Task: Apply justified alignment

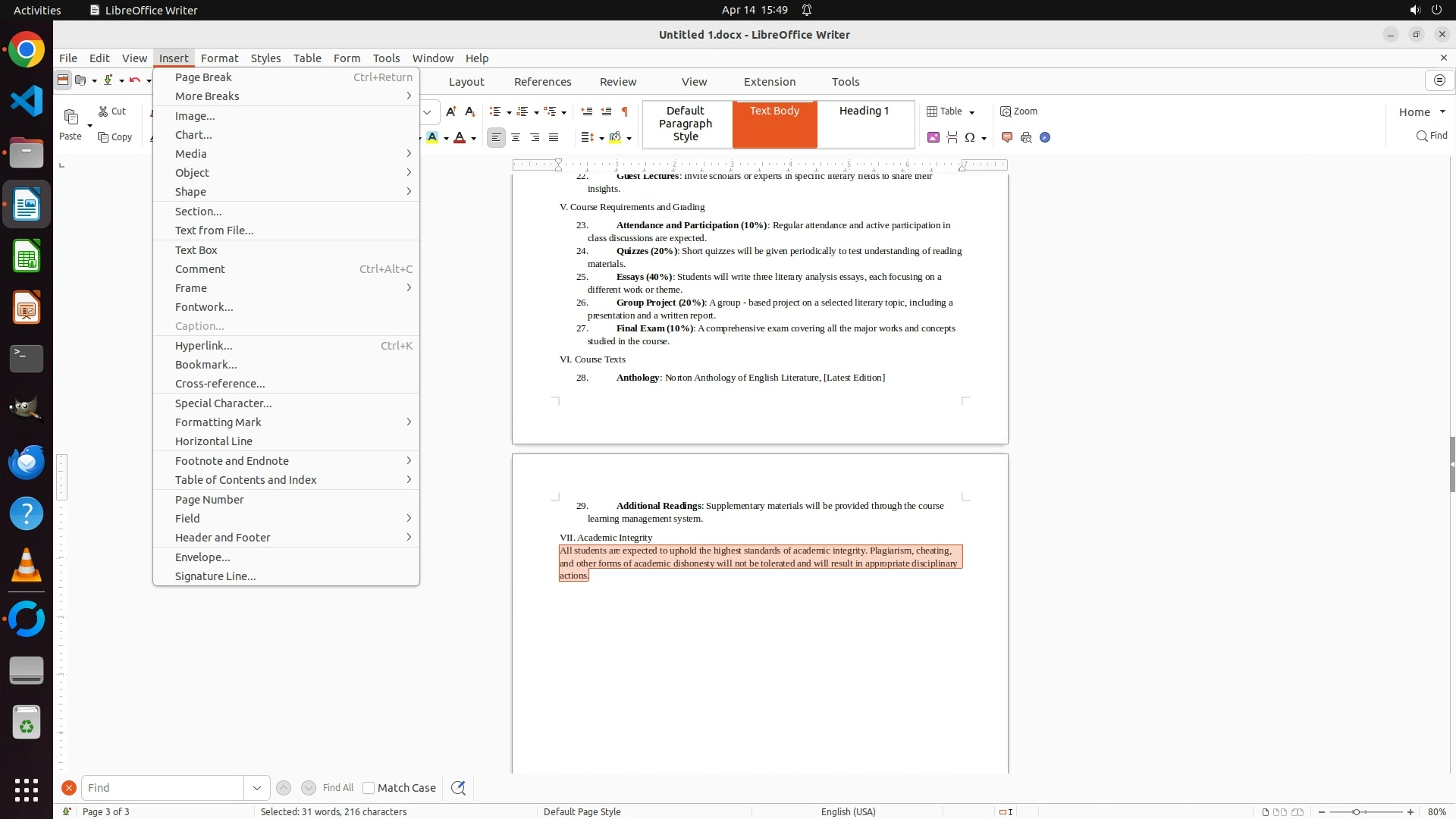Action: 554,137
